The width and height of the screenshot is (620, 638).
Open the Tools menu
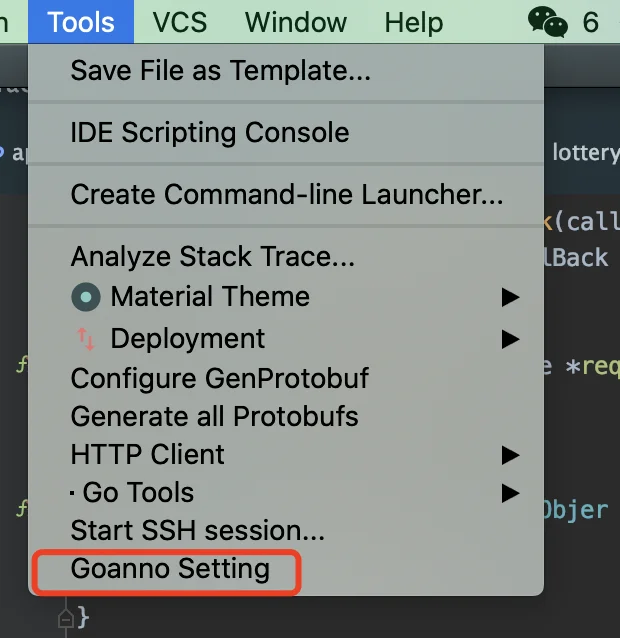[81, 22]
